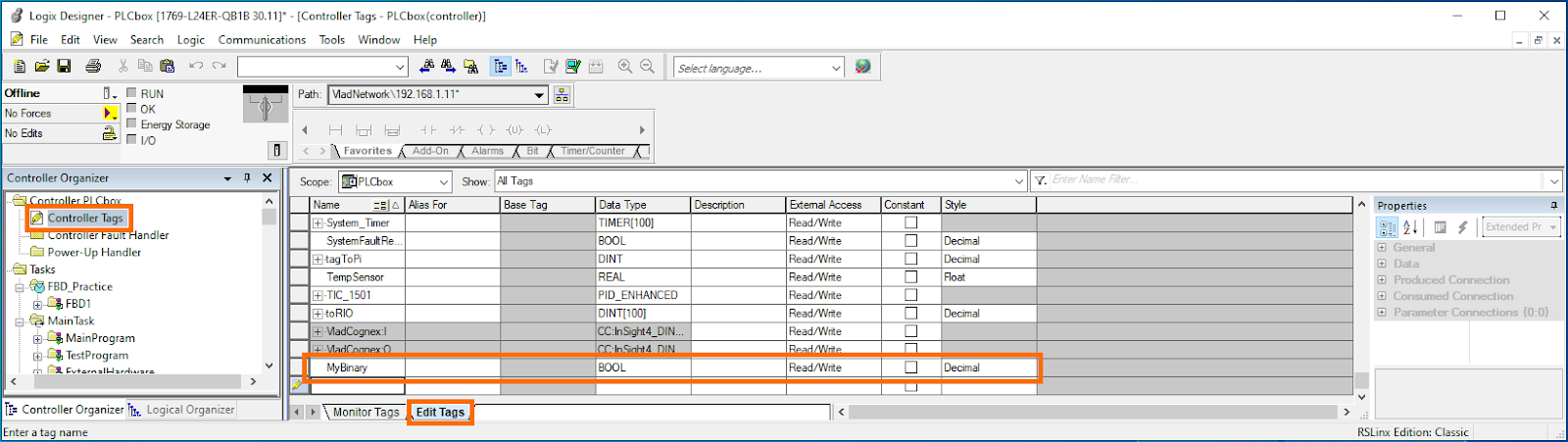Image resolution: width=1568 pixels, height=442 pixels.
Task: Click the tag grid horizontal scrollbar
Action: [x=1093, y=412]
